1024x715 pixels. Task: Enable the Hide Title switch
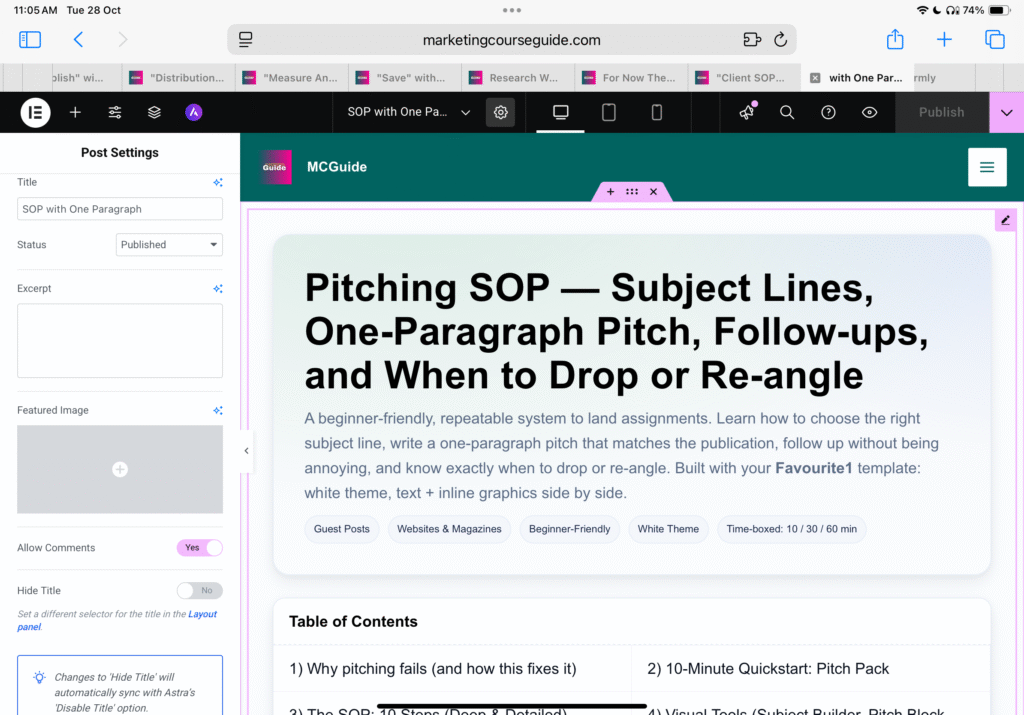coord(199,591)
